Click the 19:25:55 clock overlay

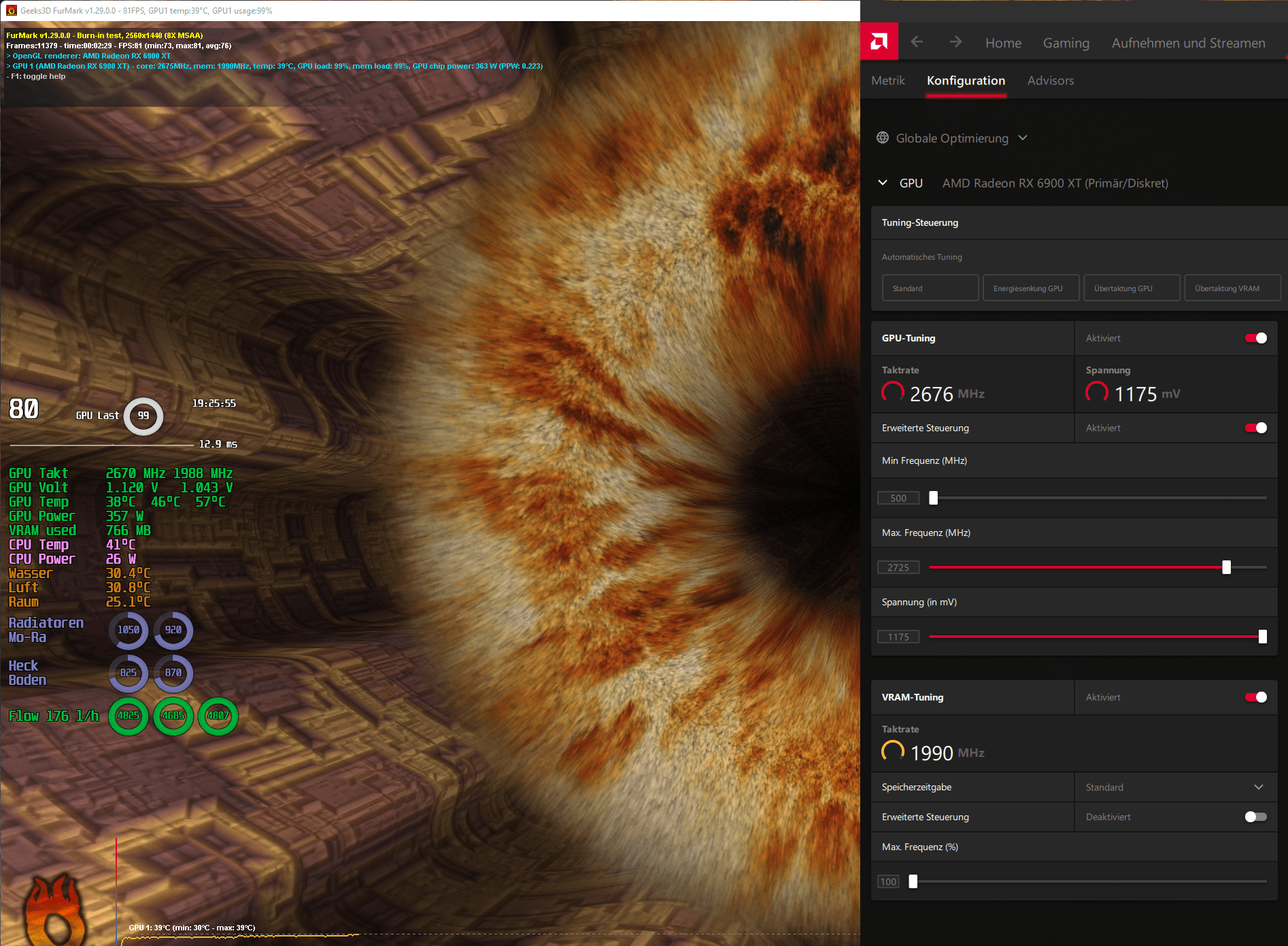pyautogui.click(x=214, y=403)
